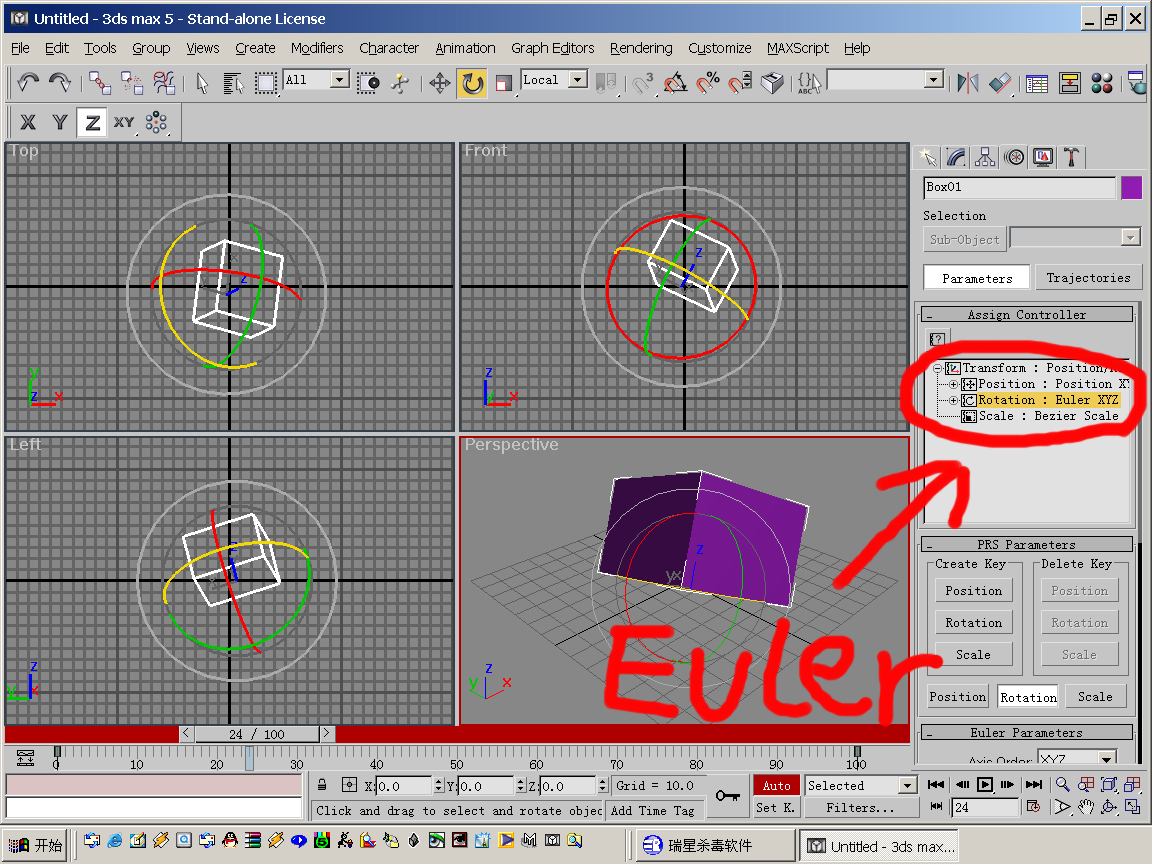Toggle the Angle Snap magnet
Screen dimensions: 1152x864
(675, 82)
